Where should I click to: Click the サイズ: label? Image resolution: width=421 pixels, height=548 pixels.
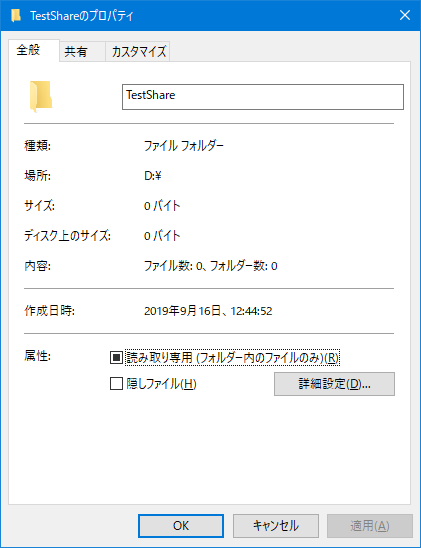pos(39,206)
